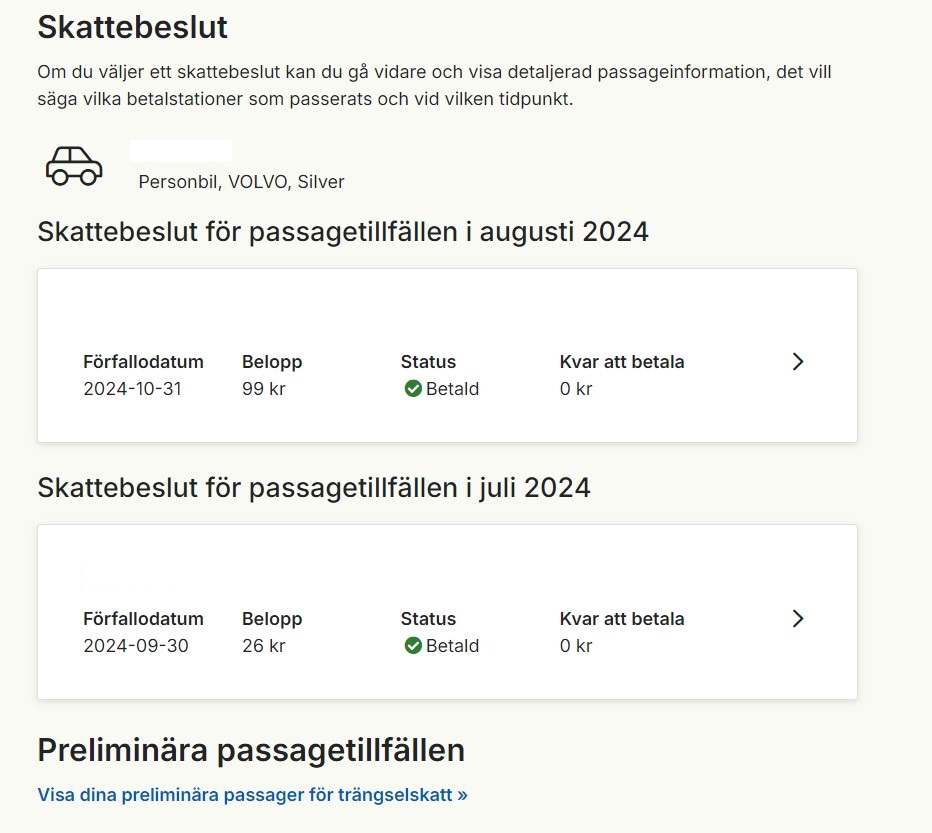
Task: Click heading for juli 2024 passagetillfällen
Action: pyautogui.click(x=314, y=488)
